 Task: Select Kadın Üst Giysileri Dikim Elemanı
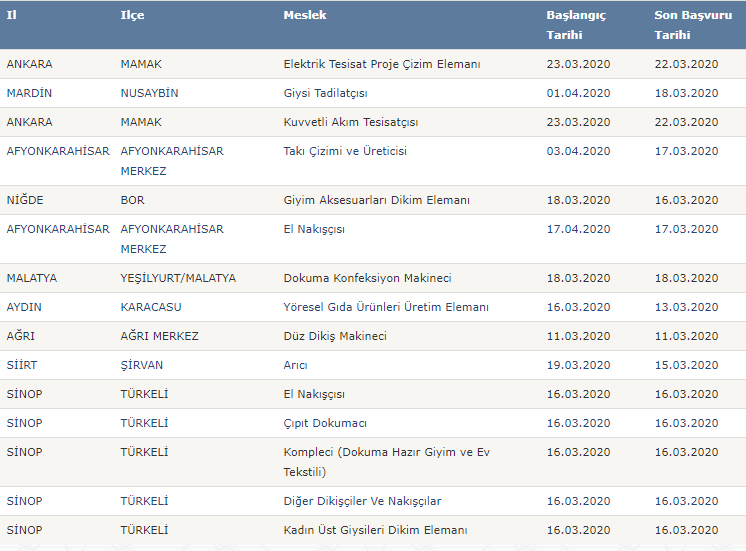coord(375,530)
